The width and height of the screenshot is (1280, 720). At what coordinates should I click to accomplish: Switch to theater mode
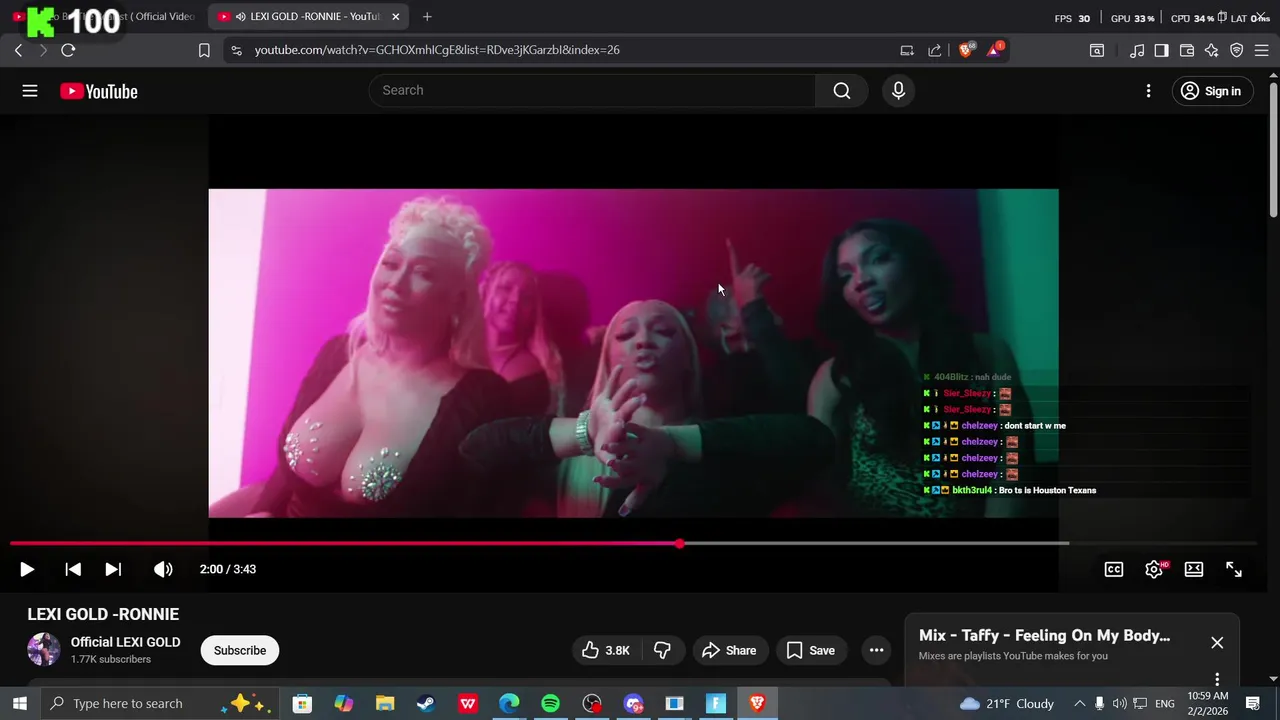tap(1194, 569)
